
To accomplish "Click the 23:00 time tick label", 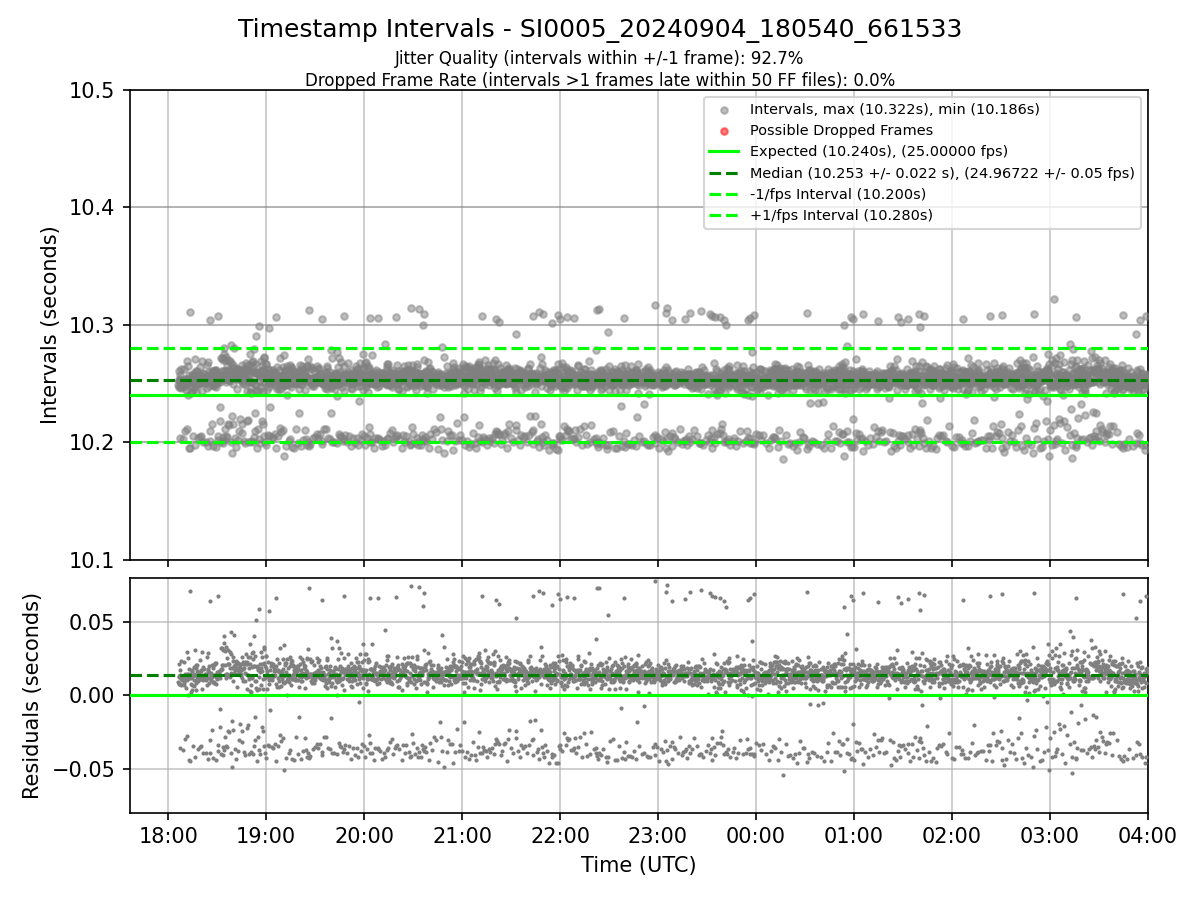I will click(x=658, y=834).
